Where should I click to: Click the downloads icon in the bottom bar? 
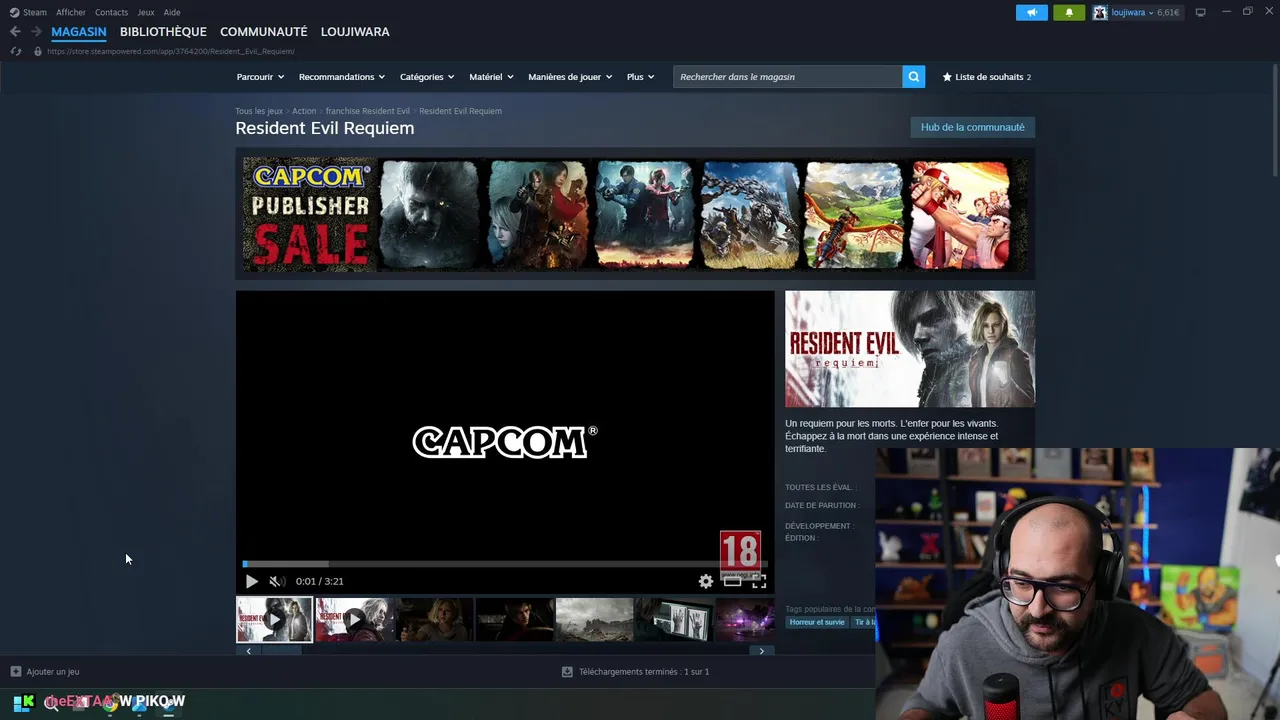[567, 672]
